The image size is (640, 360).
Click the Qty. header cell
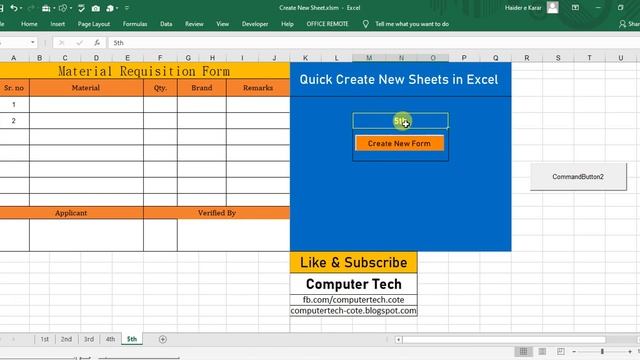160,88
